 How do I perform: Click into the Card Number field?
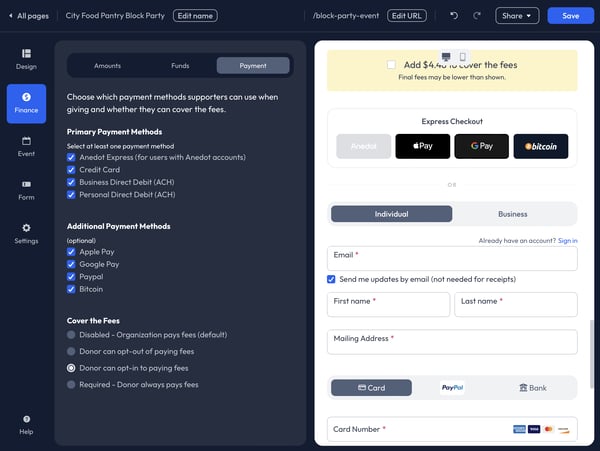click(452, 429)
